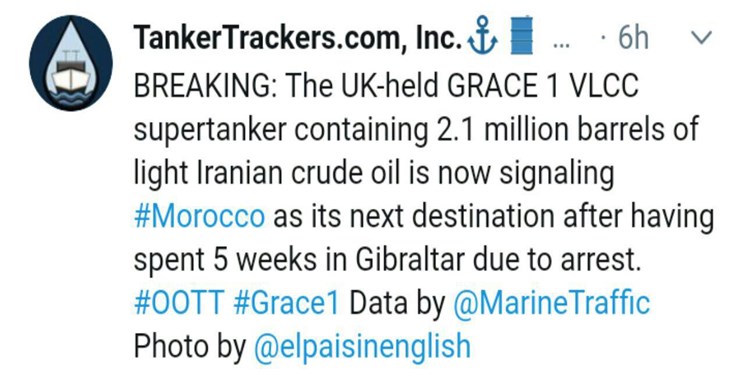The height and width of the screenshot is (375, 745).
Task: Click the word Gibraltar in tweet body
Action: click(x=410, y=260)
